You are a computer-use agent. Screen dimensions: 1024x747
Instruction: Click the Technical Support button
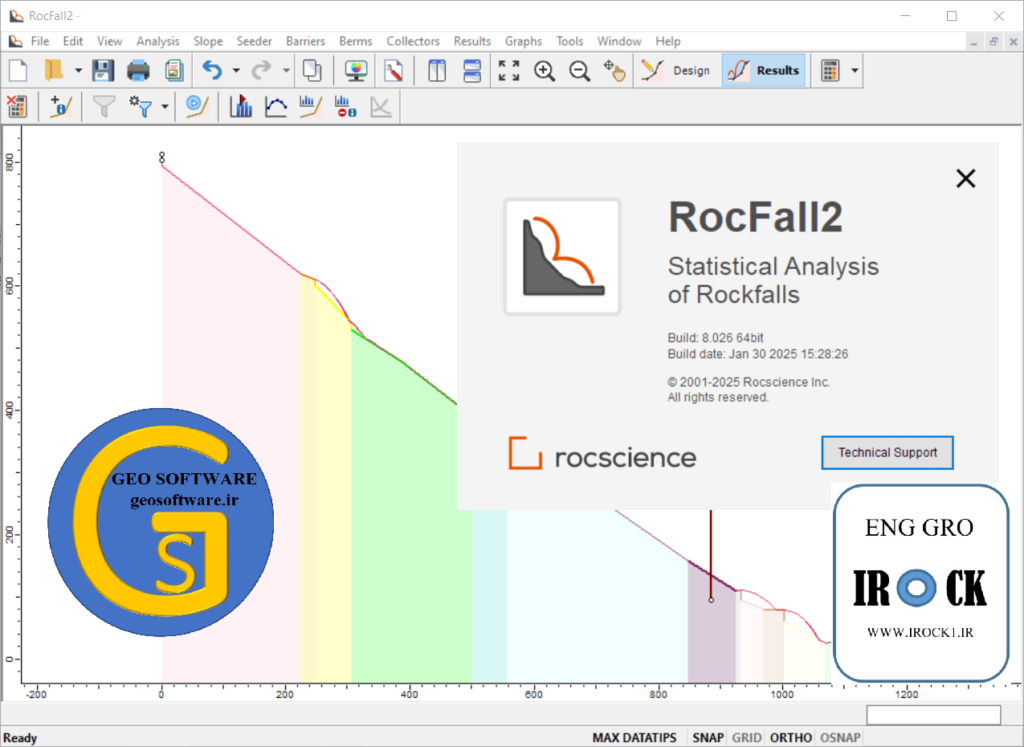[x=887, y=453]
